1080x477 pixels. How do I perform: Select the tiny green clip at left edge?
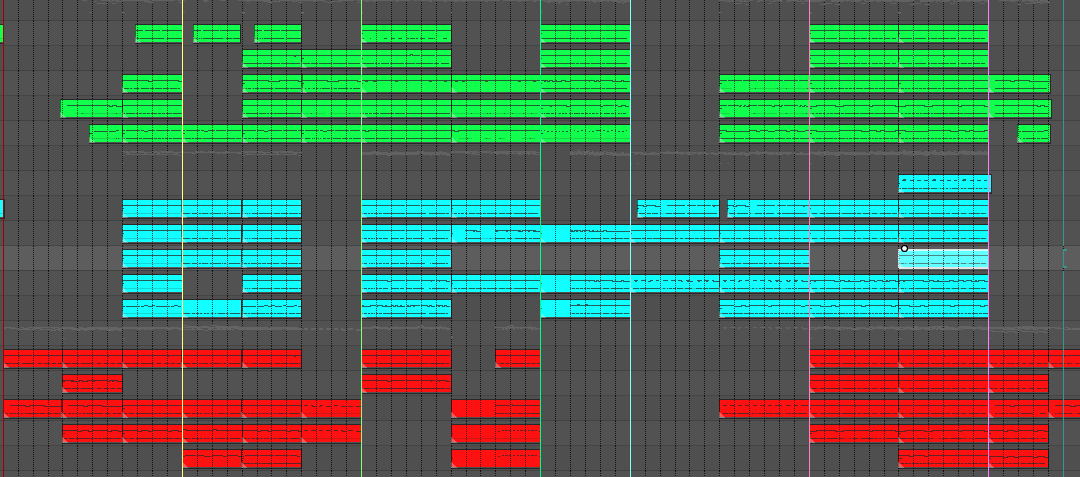point(2,34)
